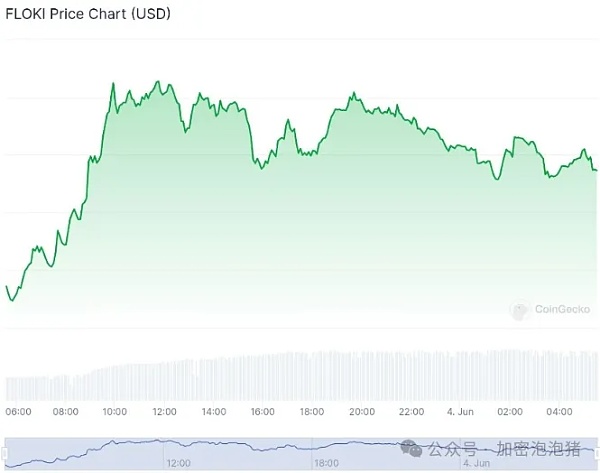
Task: Click the "4. Jun" date label on main axis
Action: click(459, 411)
